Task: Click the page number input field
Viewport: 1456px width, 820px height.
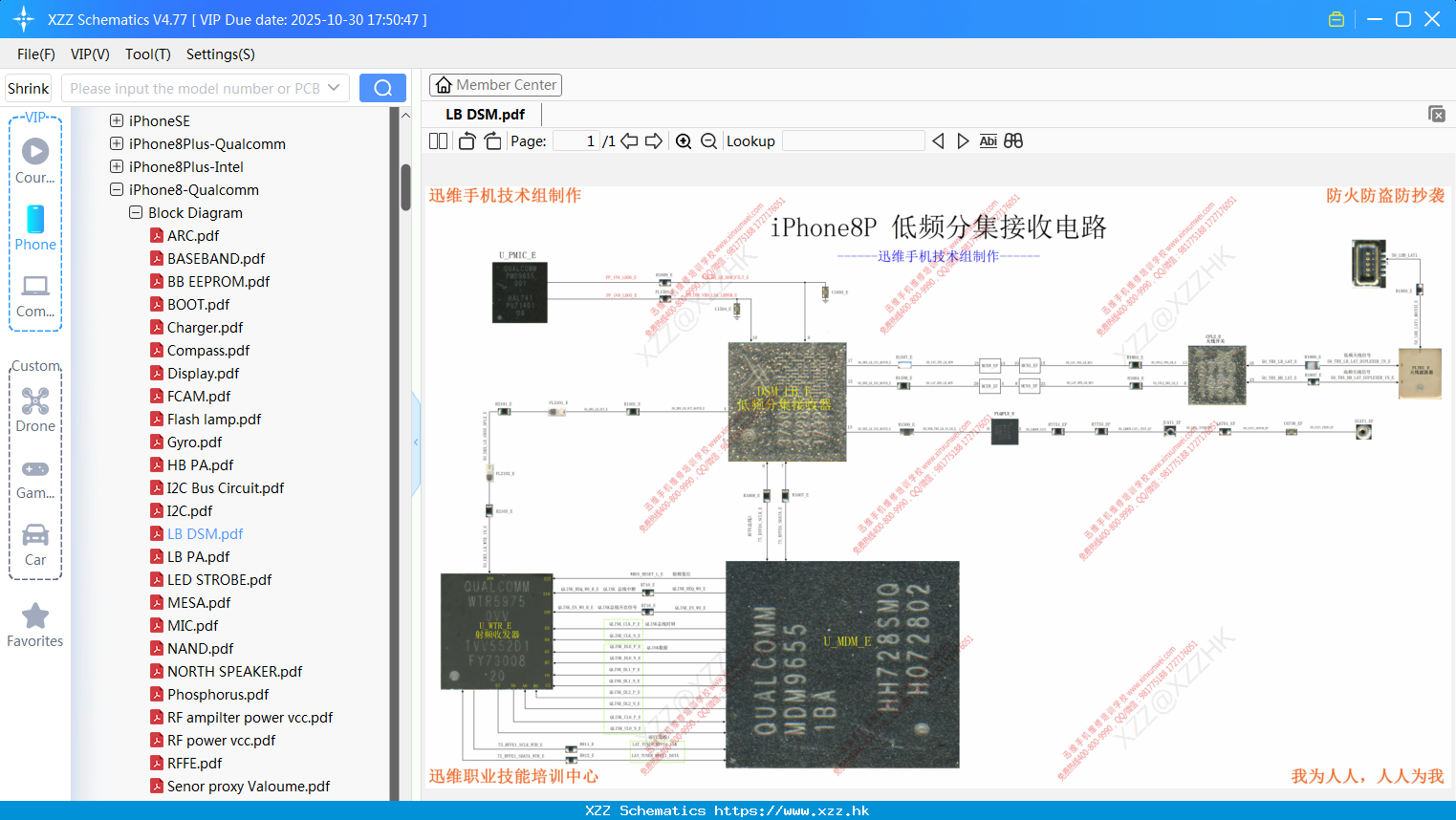Action: [x=576, y=141]
